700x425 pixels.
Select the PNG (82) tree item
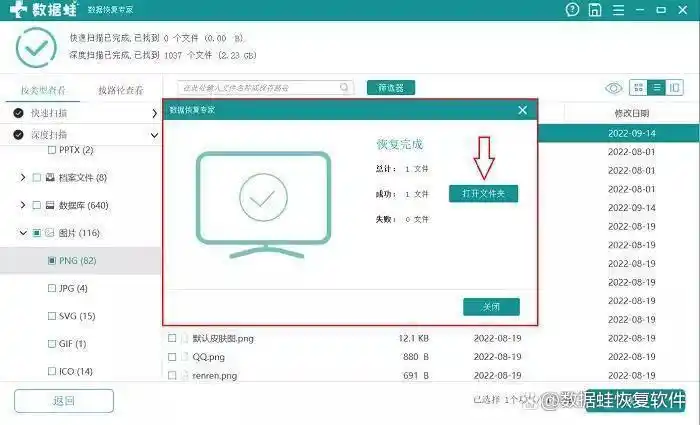[78, 261]
